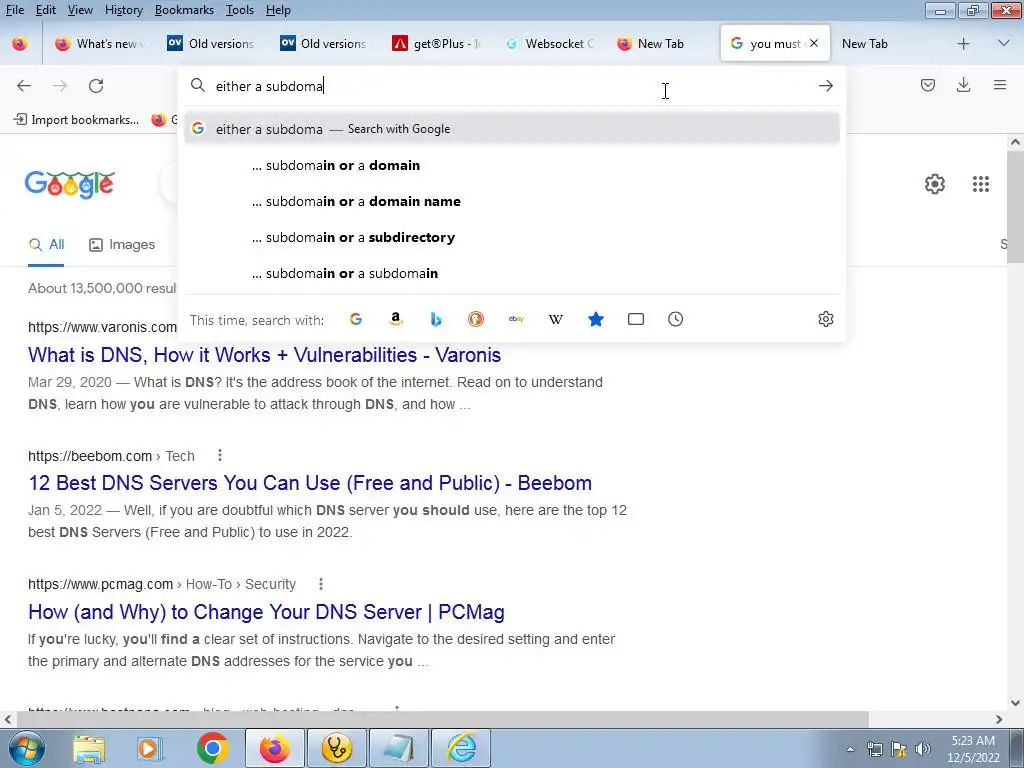Open Save to Pocket icon
Image resolution: width=1024 pixels, height=768 pixels.
[927, 85]
